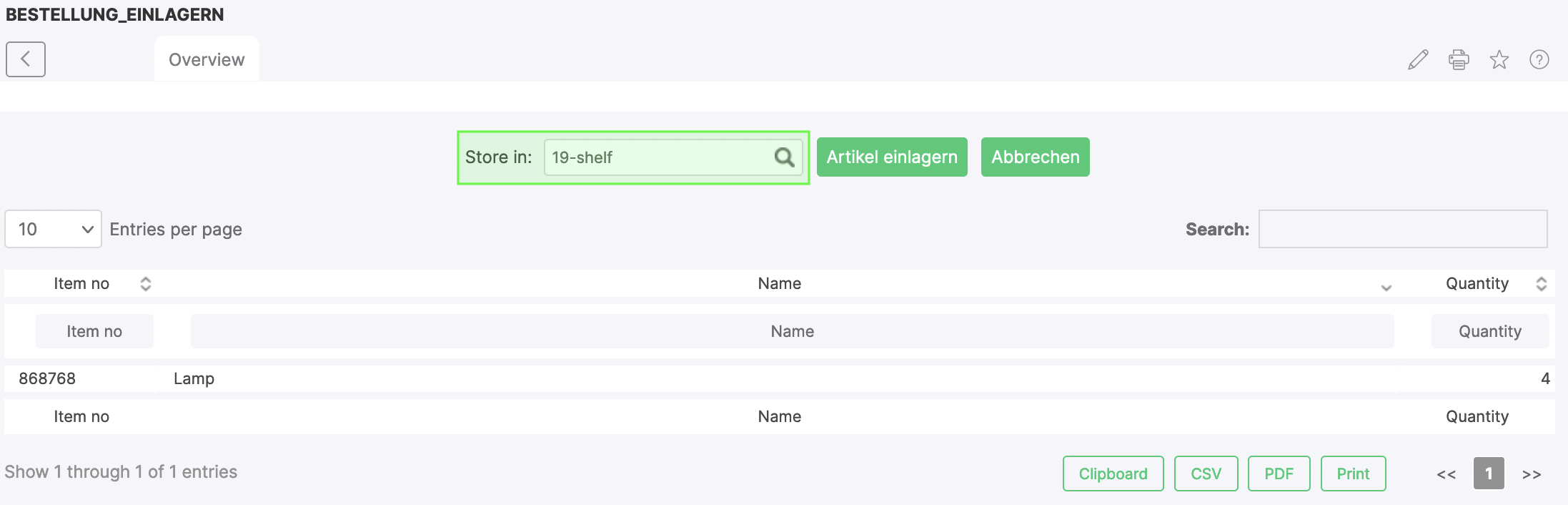Click the Print export button
Image resolution: width=1568 pixels, height=505 pixels.
pyautogui.click(x=1353, y=474)
